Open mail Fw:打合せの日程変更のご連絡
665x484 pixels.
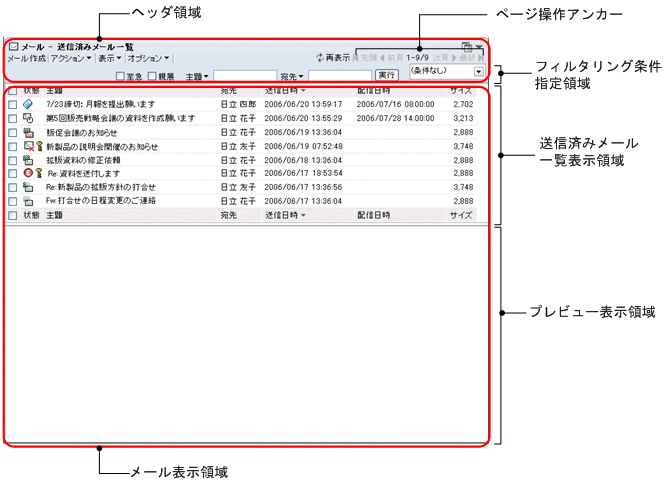tap(101, 201)
